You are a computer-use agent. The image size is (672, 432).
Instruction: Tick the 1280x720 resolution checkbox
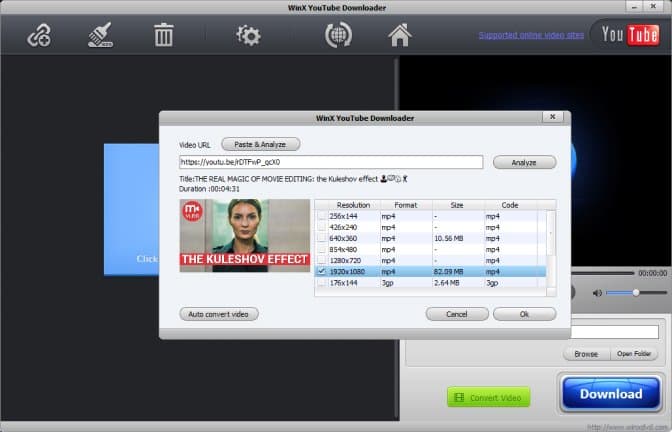(321, 261)
